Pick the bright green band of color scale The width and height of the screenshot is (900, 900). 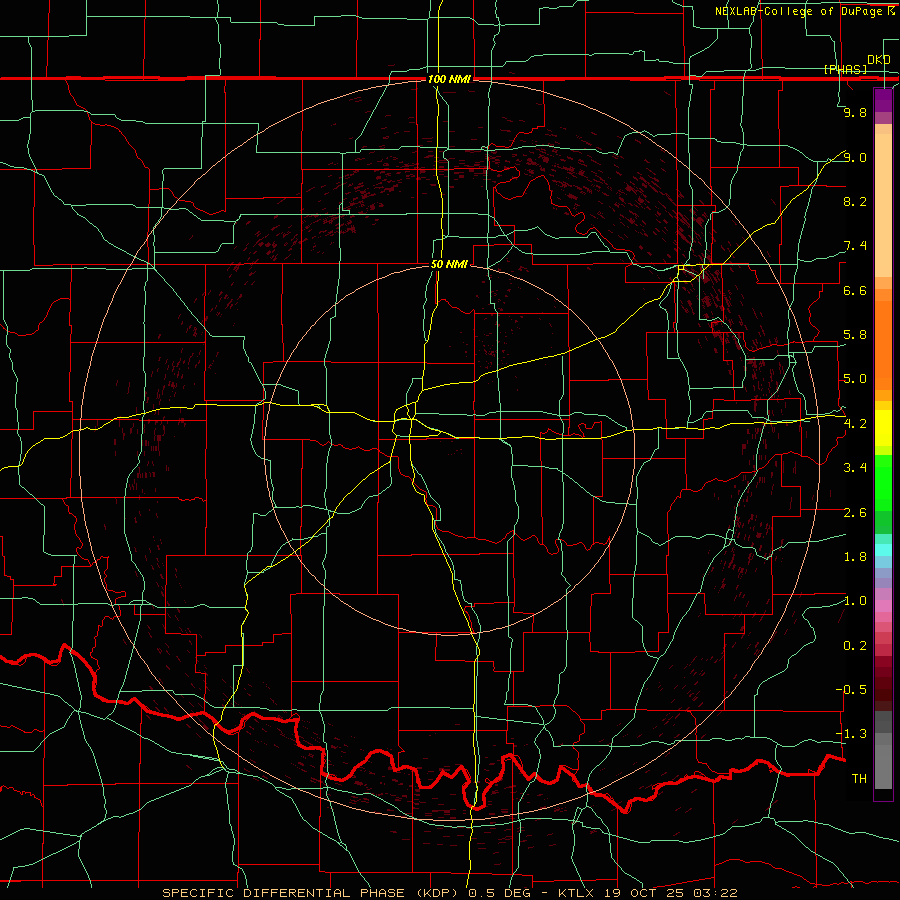(883, 482)
